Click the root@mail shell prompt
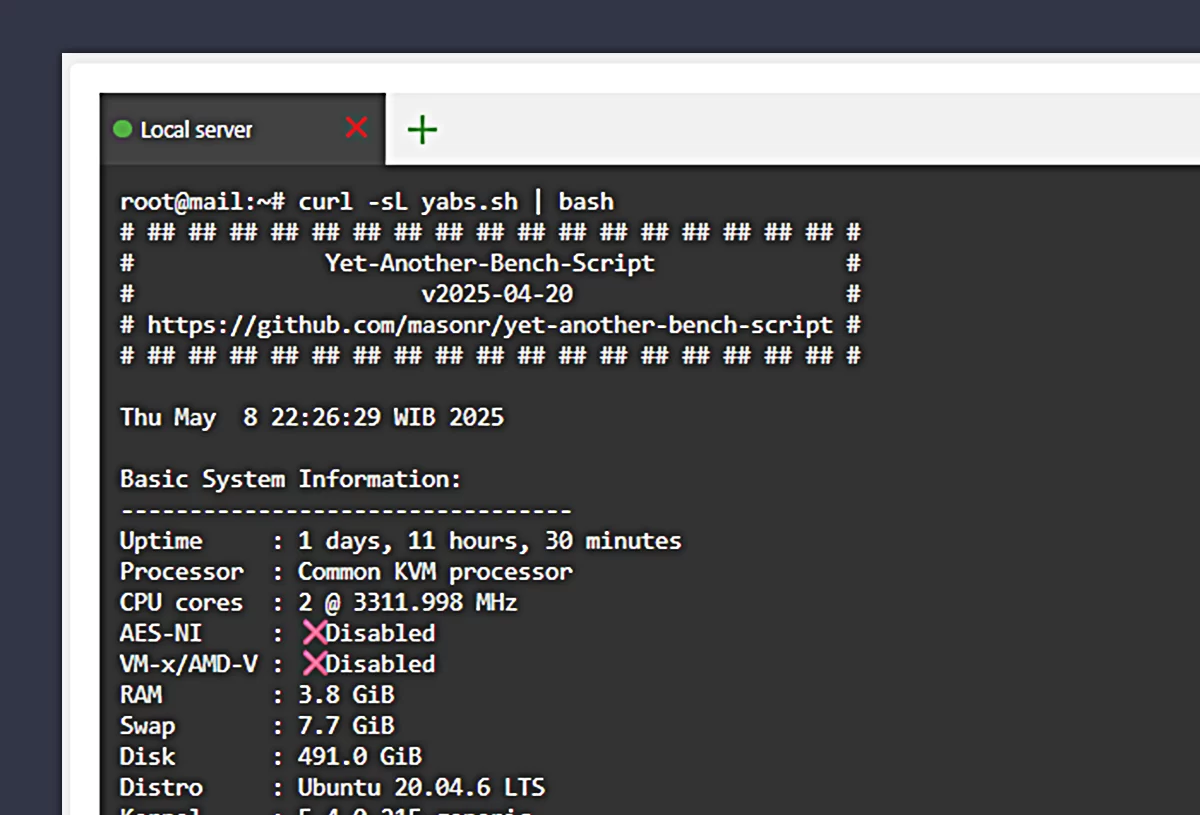Screen dimensions: 1200x815 coord(203,202)
